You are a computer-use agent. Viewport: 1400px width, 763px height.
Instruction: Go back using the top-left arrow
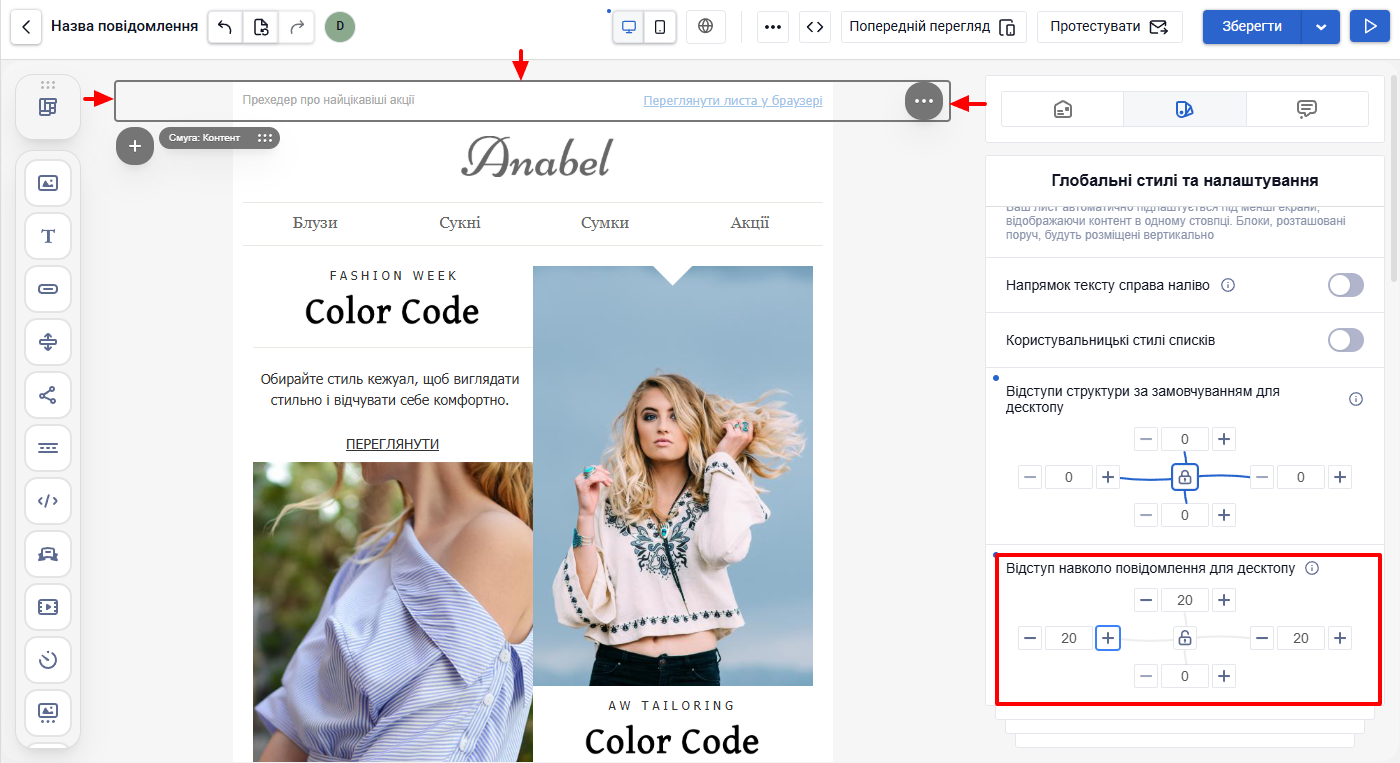click(x=27, y=27)
